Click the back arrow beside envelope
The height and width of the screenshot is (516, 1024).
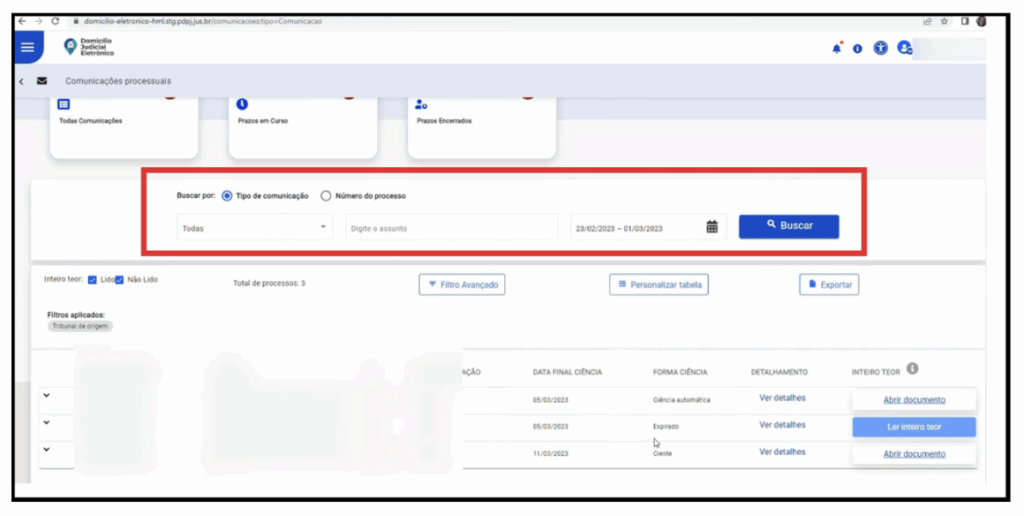(x=21, y=81)
